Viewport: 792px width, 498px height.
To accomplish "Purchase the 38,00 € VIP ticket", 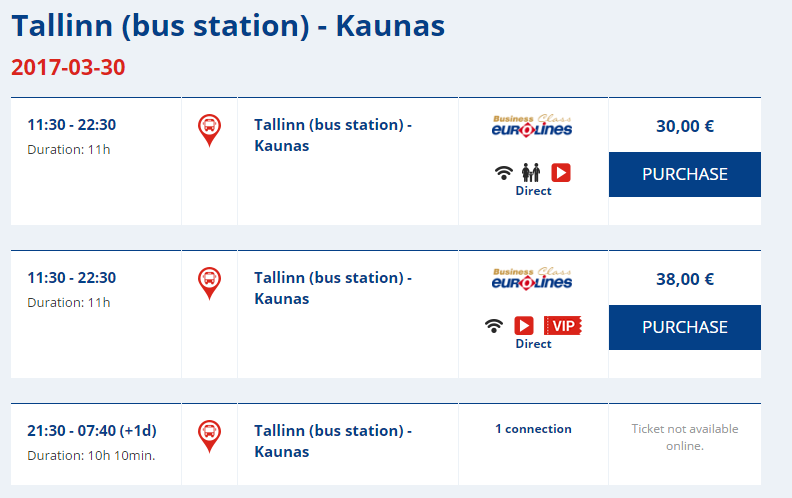I will pos(684,327).
